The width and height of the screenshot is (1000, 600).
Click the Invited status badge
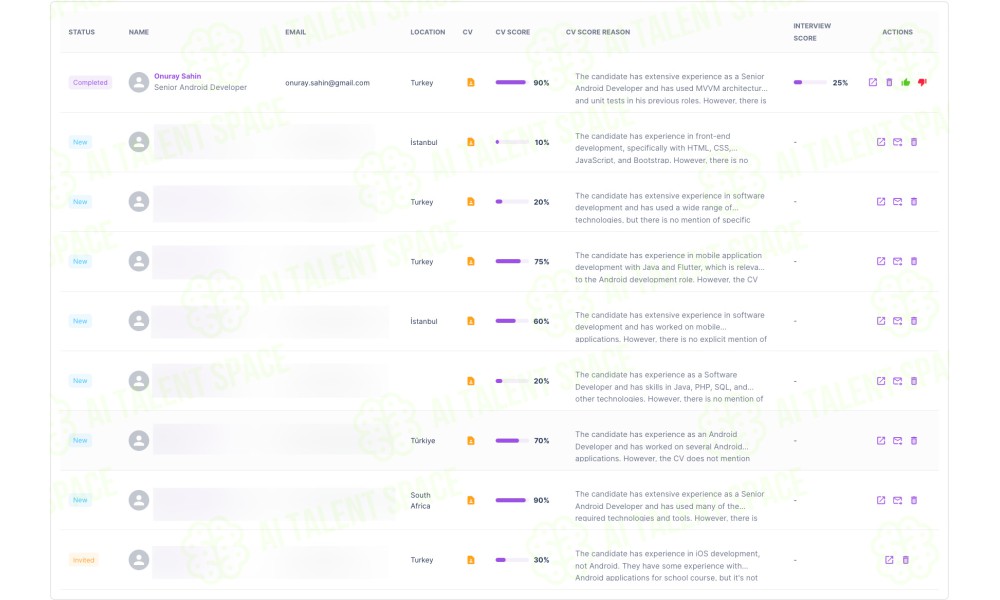tap(84, 560)
